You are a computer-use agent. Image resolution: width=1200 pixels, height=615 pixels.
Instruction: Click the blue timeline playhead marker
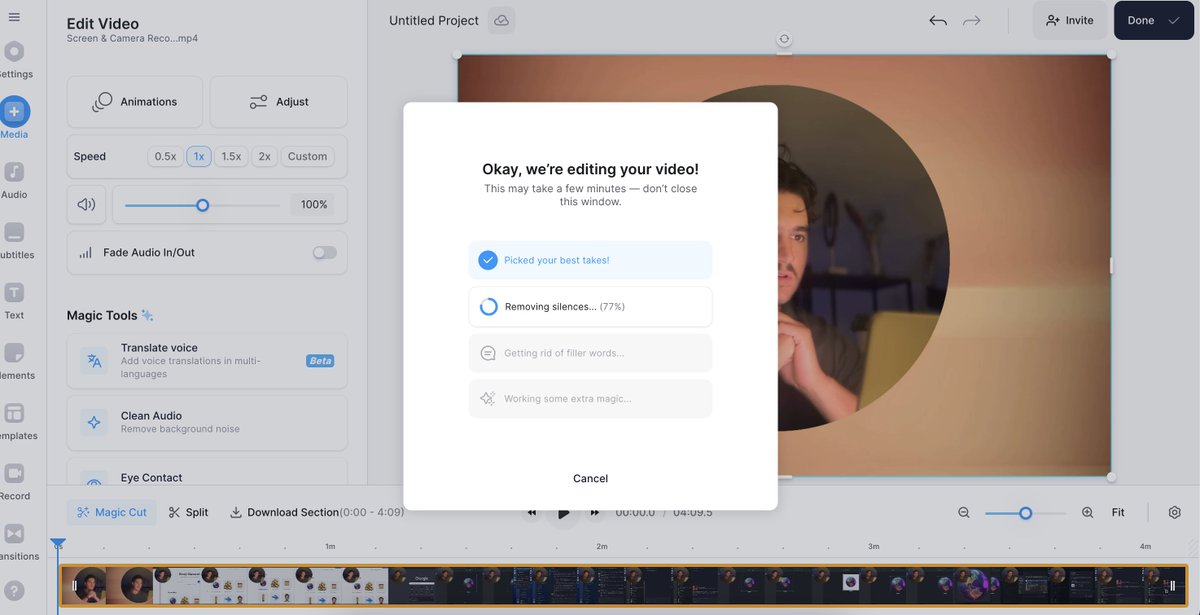pos(58,544)
